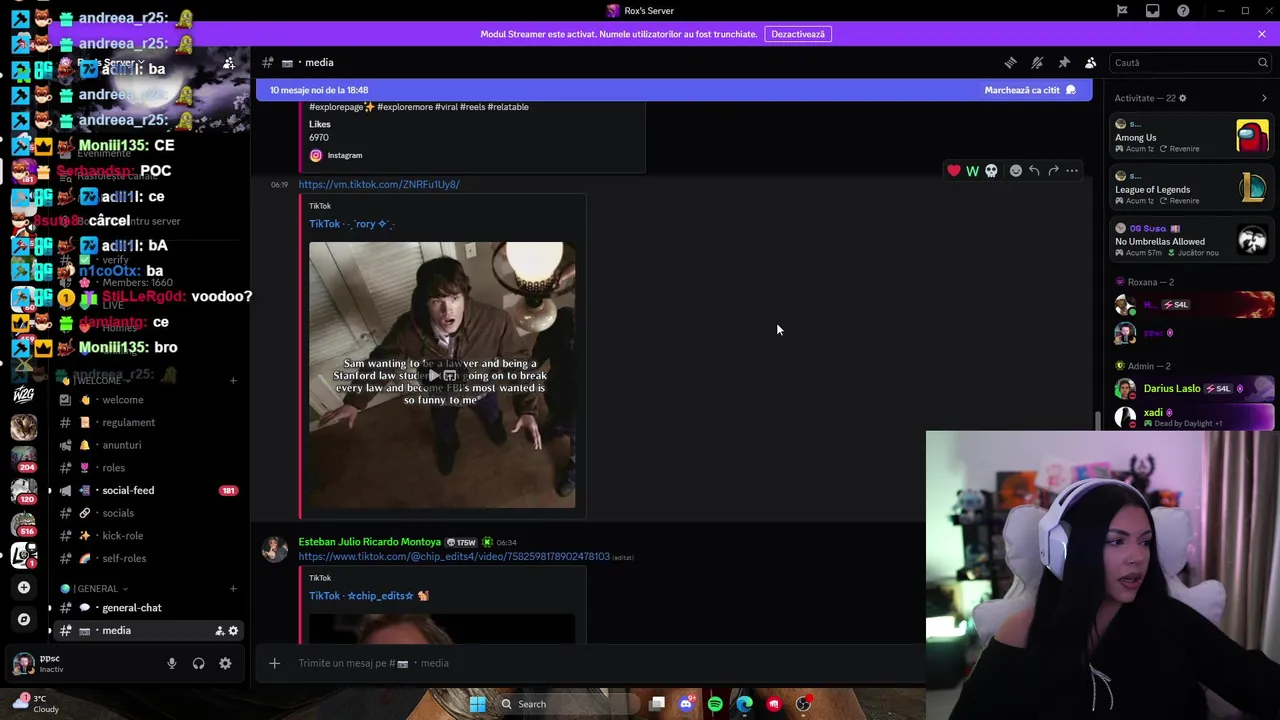
Task: Open the TikTok rory embed title
Action: tap(352, 224)
